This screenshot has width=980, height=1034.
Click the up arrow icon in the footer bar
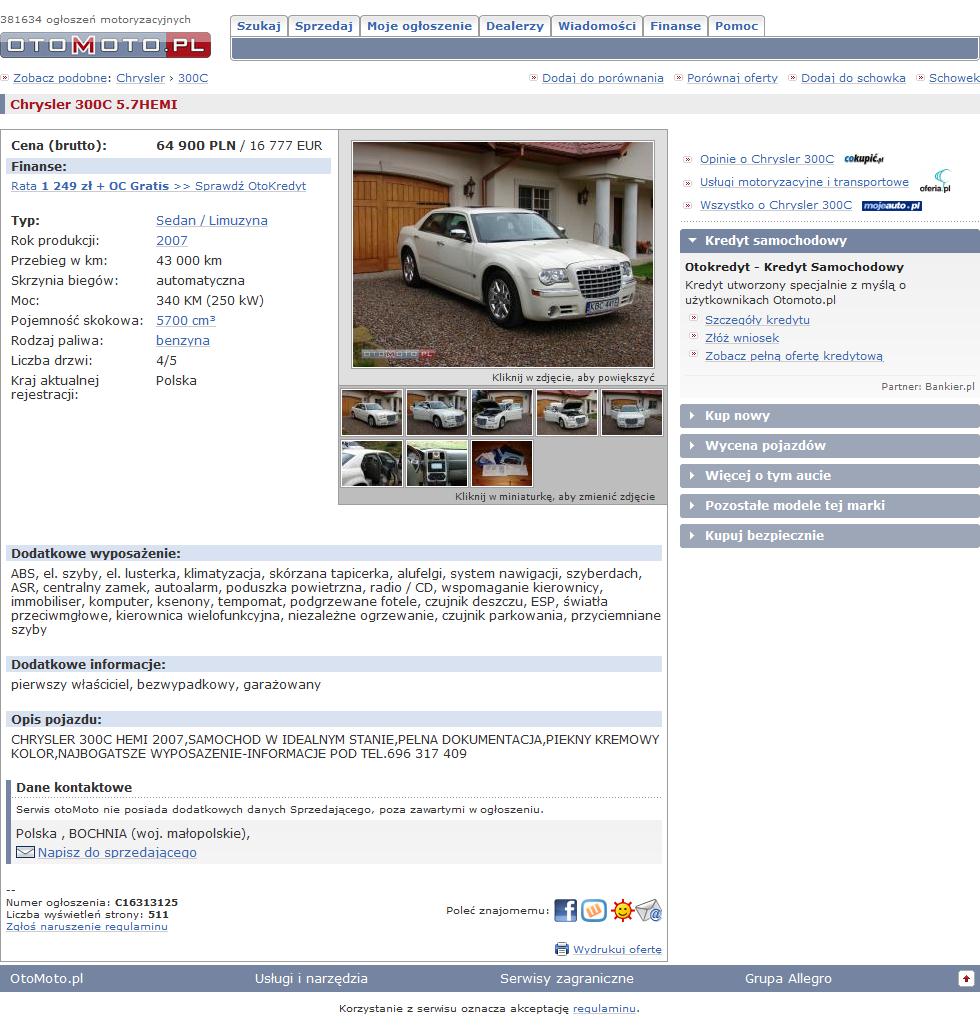pyautogui.click(x=966, y=979)
